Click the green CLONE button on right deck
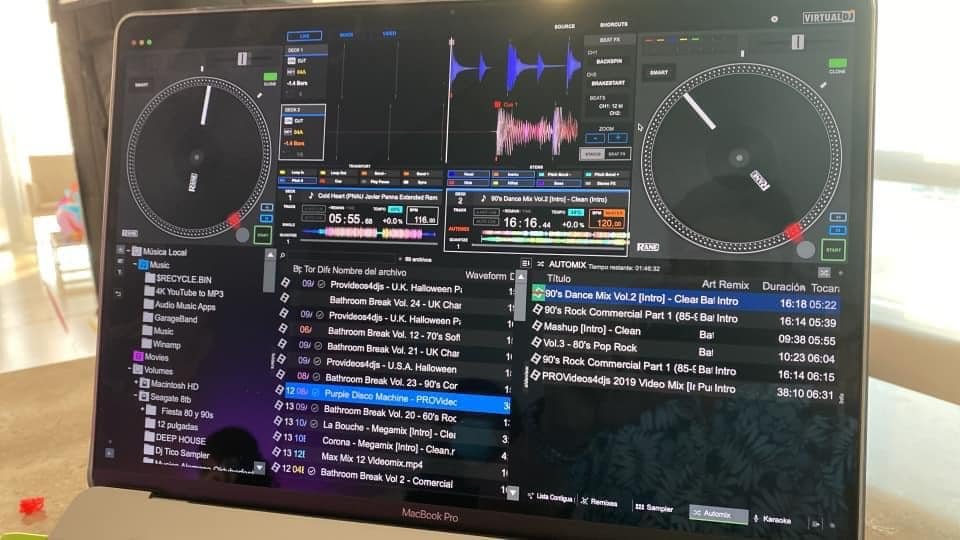Viewport: 960px width, 540px height. [837, 62]
